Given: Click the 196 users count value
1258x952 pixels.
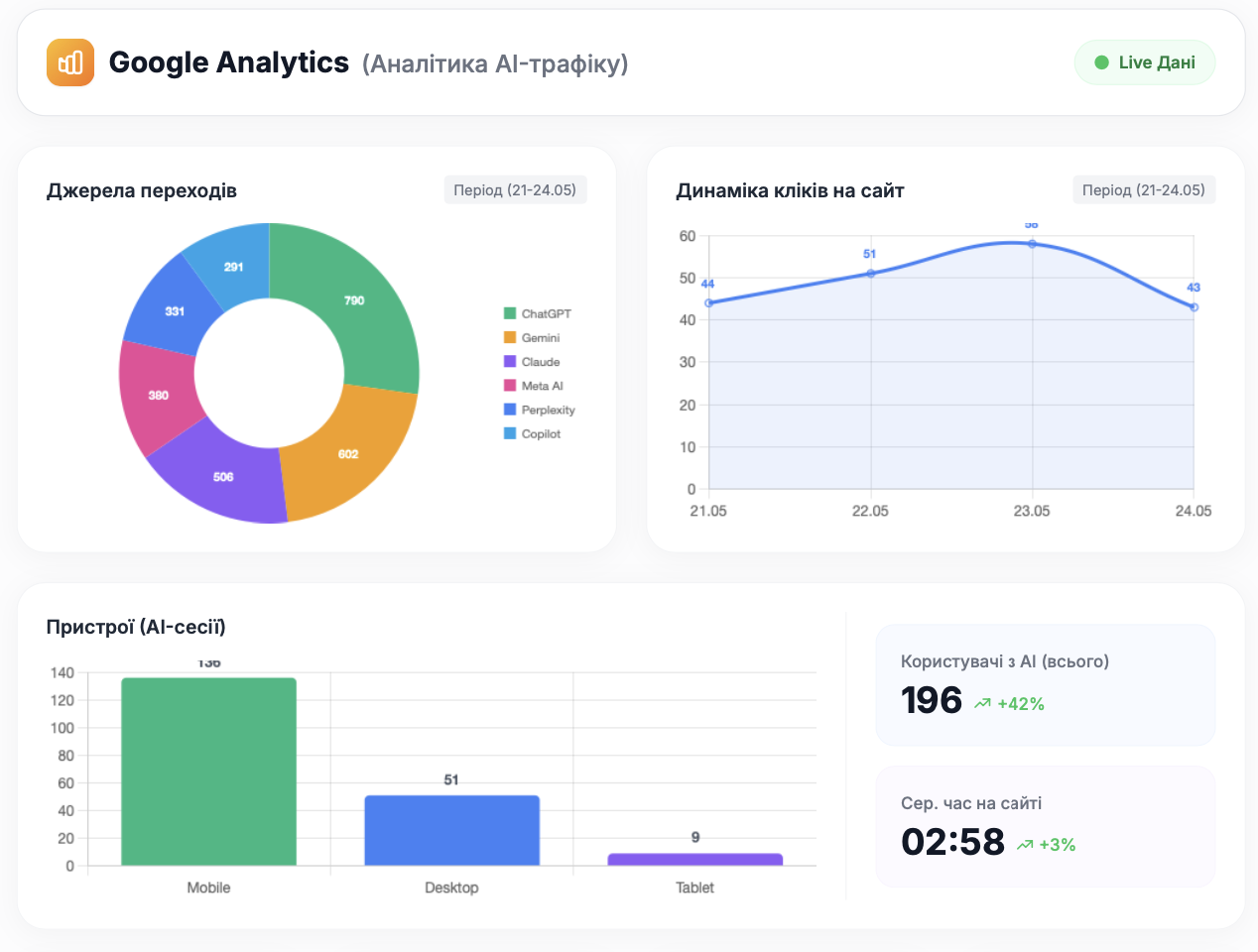Looking at the screenshot, I should point(932,700).
